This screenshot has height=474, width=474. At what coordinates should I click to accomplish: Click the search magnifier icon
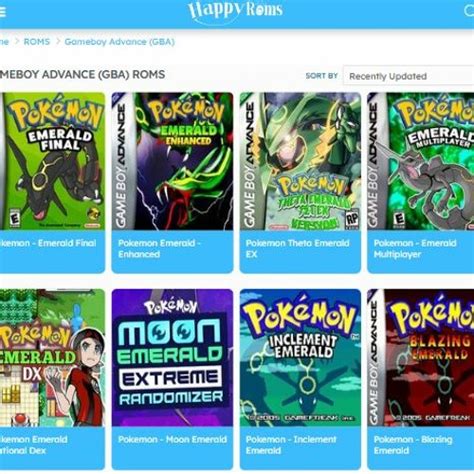[x=469, y=11]
